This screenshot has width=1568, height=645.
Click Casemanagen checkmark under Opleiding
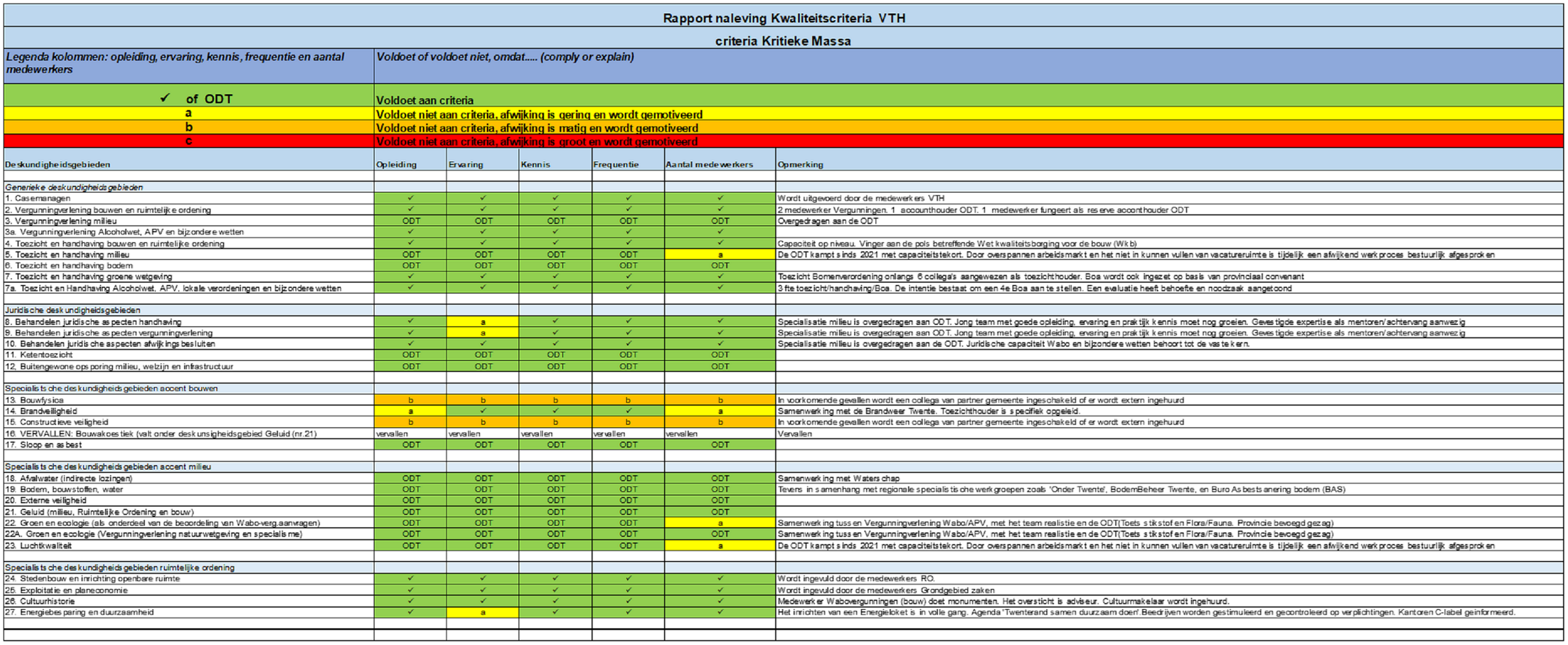pos(411,197)
